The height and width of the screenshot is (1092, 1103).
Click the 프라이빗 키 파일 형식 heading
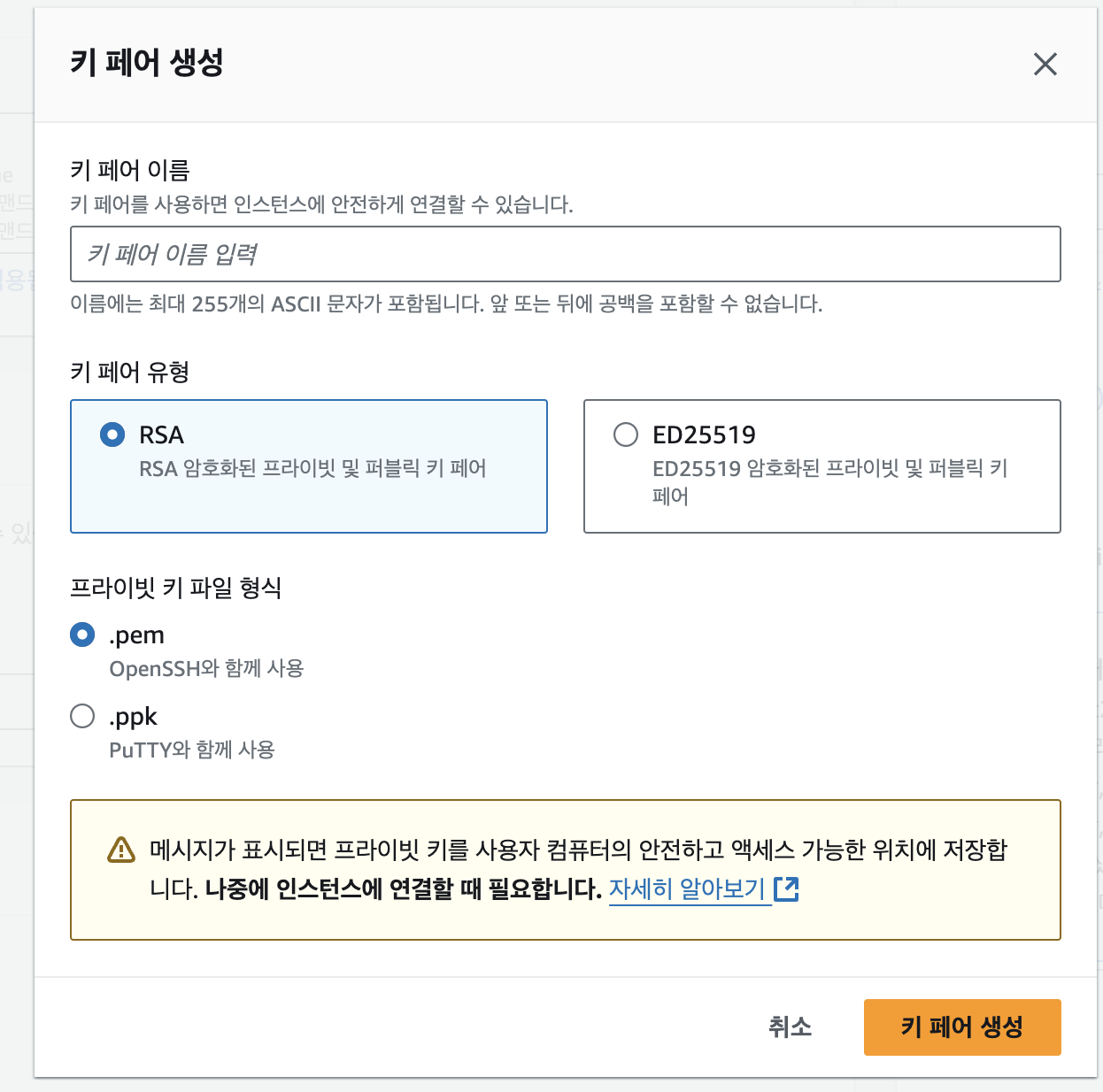pos(176,588)
